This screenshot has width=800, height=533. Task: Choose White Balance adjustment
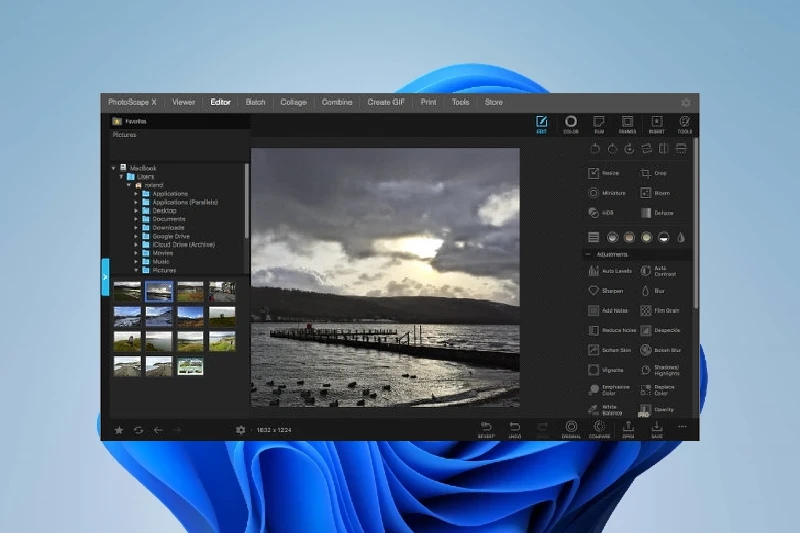pyautogui.click(x=605, y=410)
